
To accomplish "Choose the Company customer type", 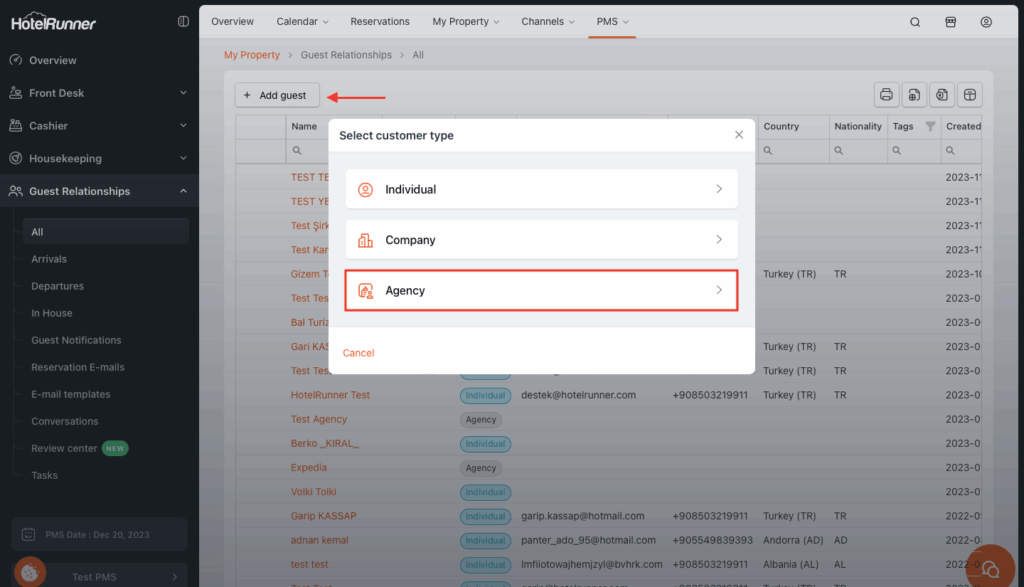I will (541, 240).
